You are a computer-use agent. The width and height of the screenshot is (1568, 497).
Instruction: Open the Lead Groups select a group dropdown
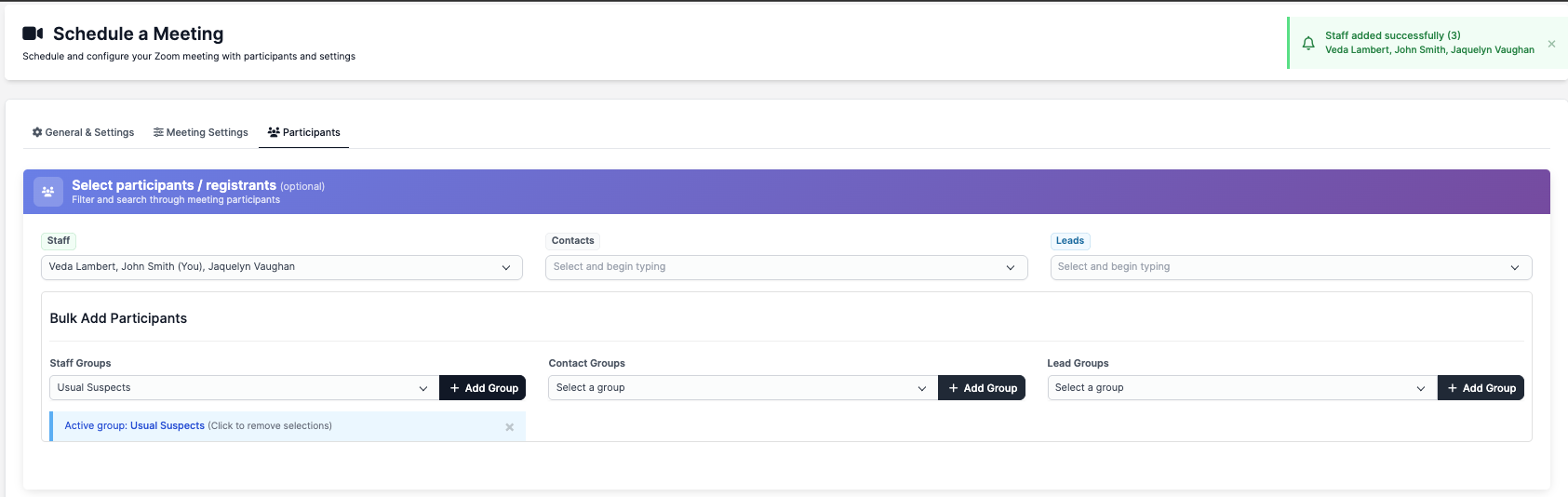[1240, 388]
